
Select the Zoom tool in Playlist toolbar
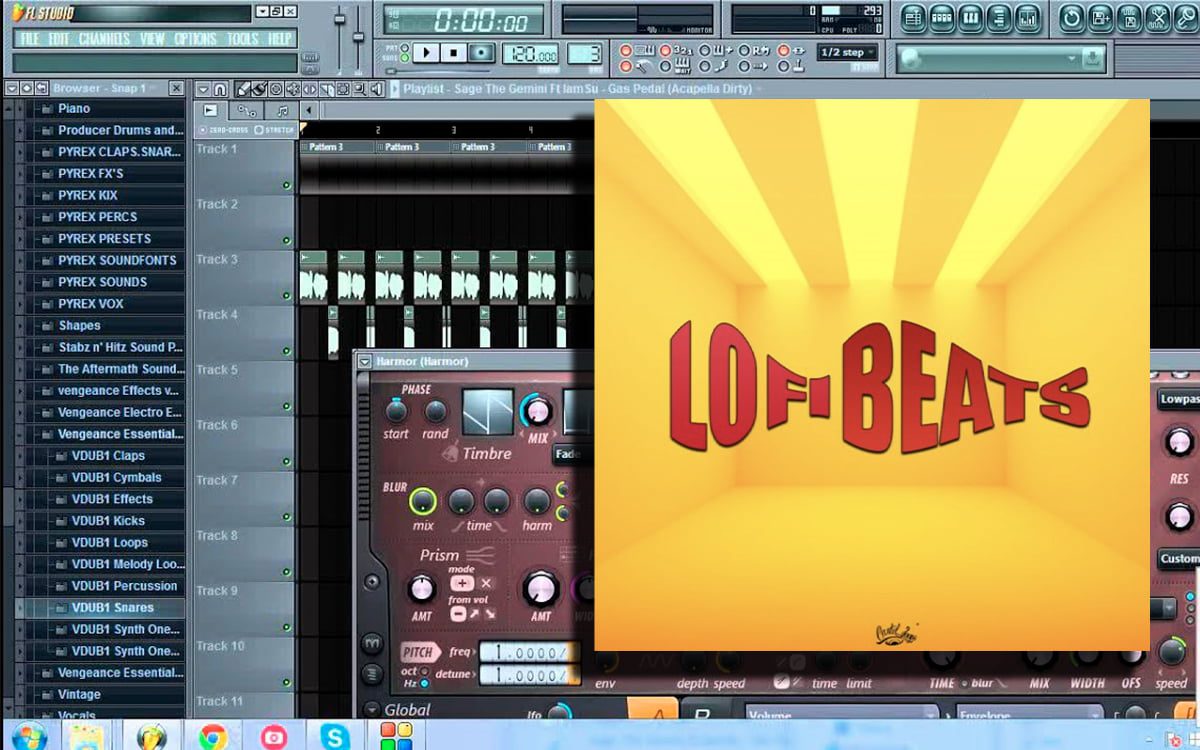pyautogui.click(x=359, y=89)
